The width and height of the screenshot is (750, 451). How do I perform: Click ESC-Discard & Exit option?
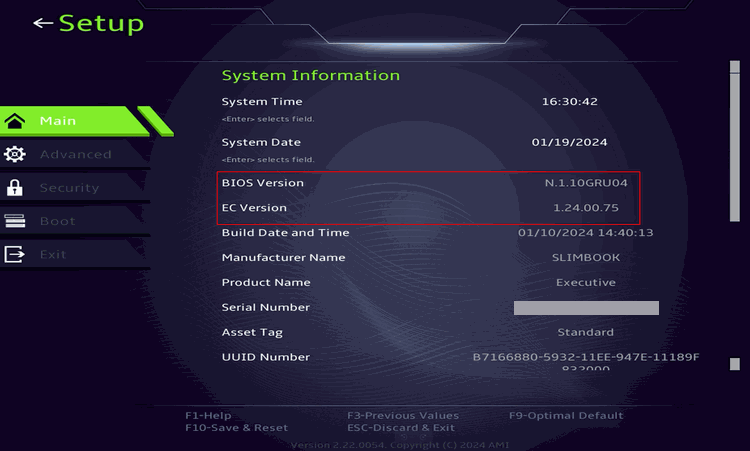pyautogui.click(x=400, y=427)
